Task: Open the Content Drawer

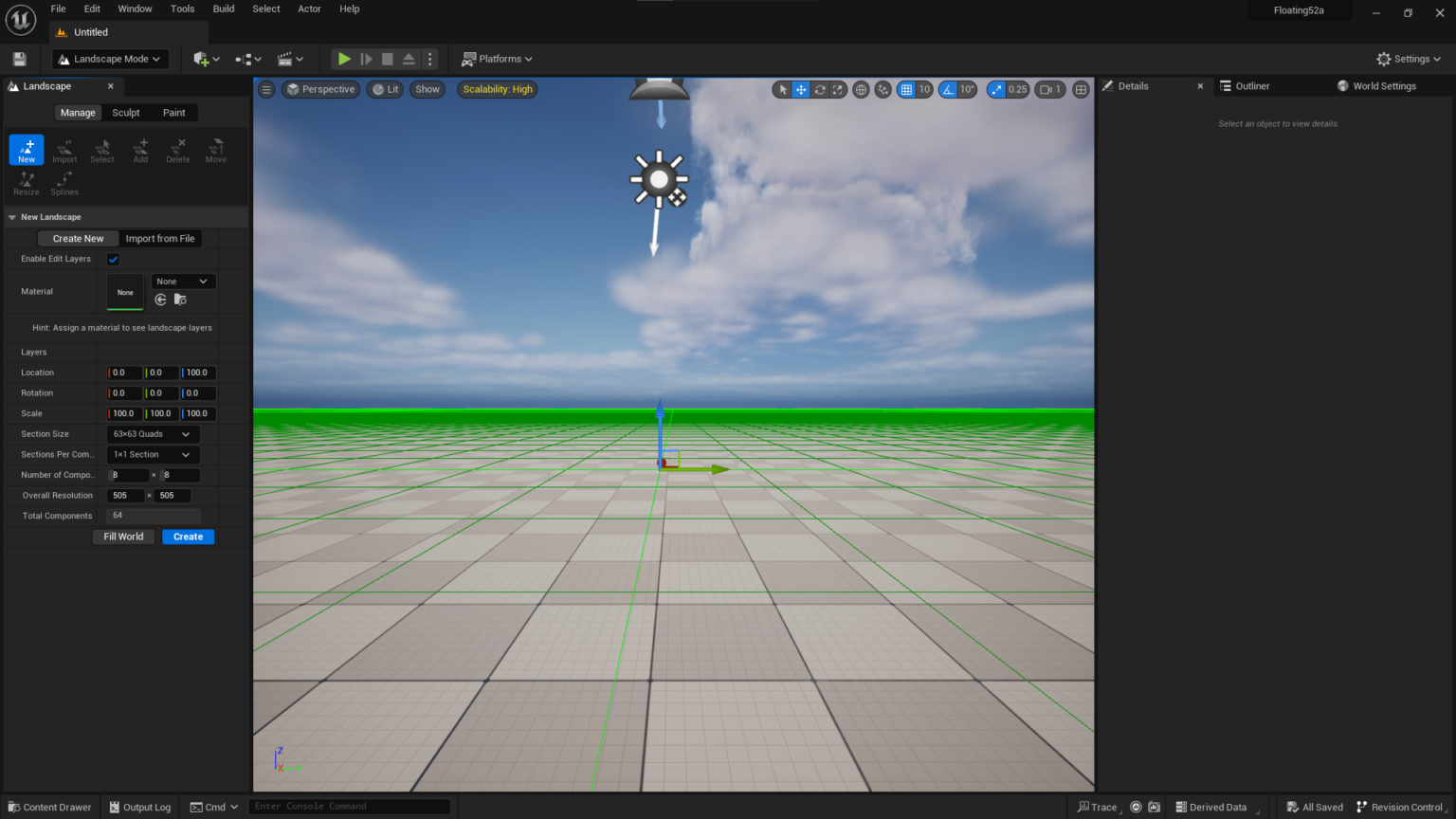Action: pyautogui.click(x=49, y=808)
